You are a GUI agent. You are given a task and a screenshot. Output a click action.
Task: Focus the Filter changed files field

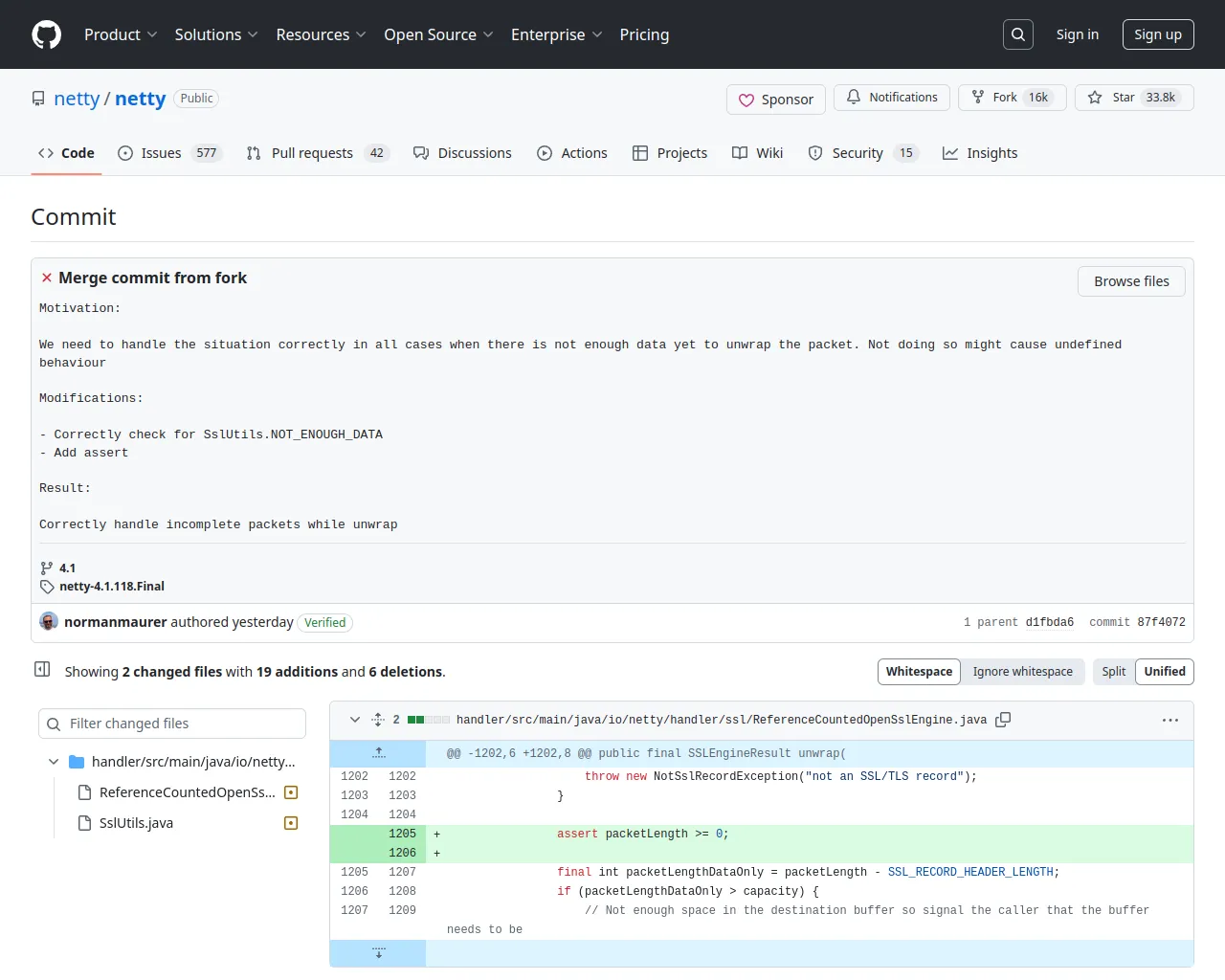pyautogui.click(x=172, y=724)
